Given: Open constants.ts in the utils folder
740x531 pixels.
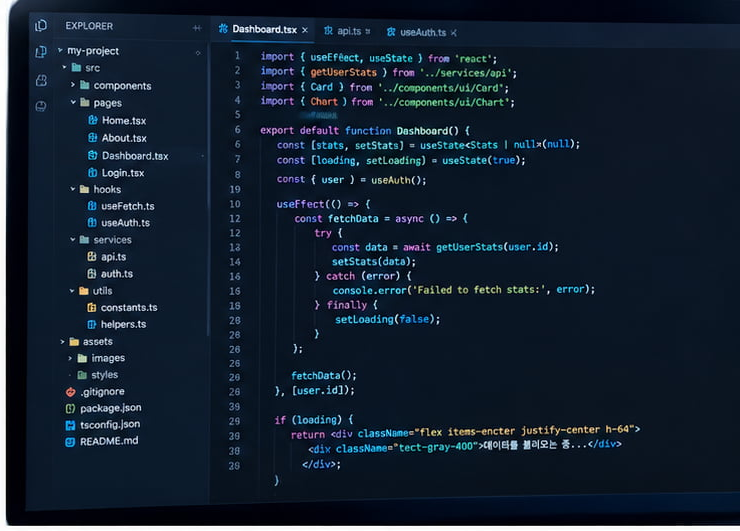Looking at the screenshot, I should click(x=129, y=308).
